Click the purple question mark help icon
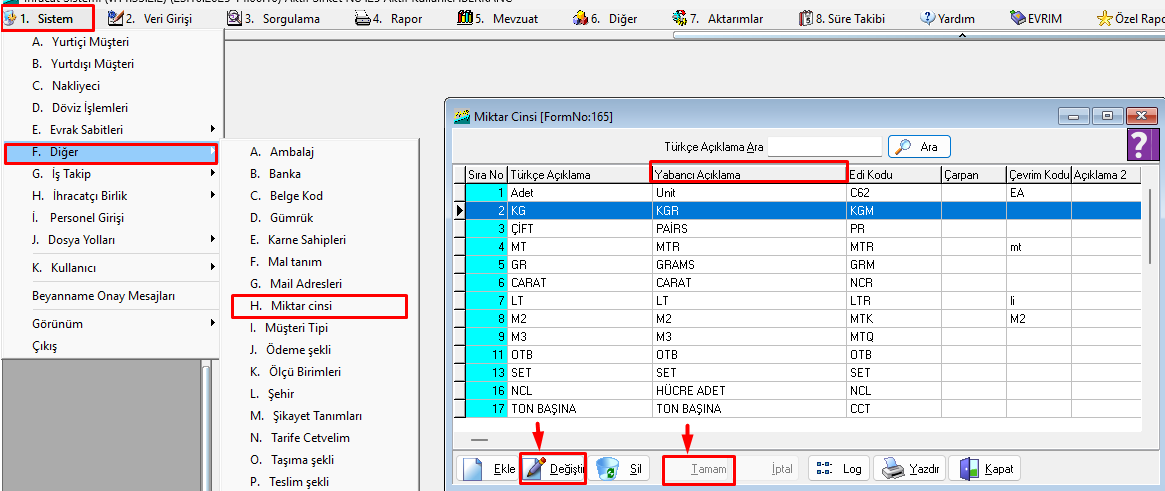This screenshot has height=491, width=1165. tap(1142, 144)
